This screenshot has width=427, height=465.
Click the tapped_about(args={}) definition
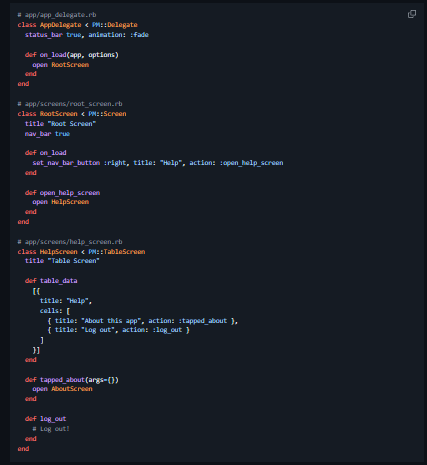pos(79,380)
